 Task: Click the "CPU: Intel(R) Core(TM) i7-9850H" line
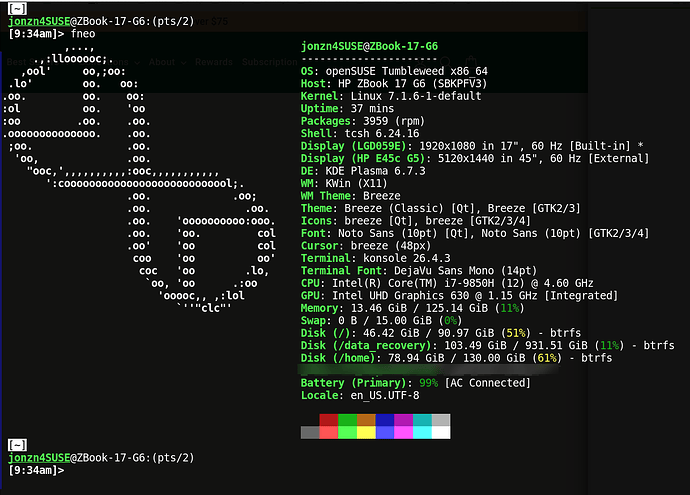coord(447,283)
